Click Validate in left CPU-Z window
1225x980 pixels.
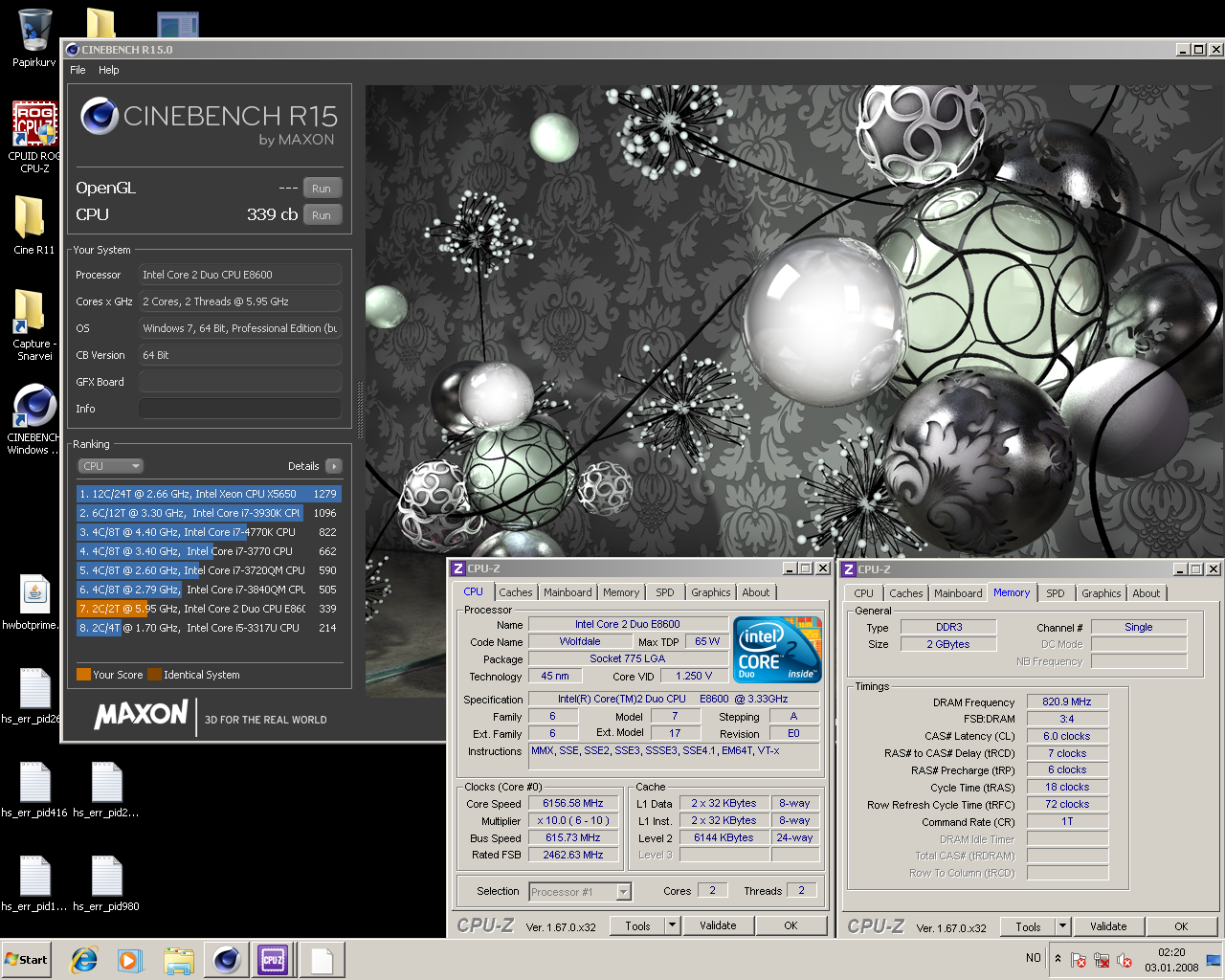pos(718,925)
